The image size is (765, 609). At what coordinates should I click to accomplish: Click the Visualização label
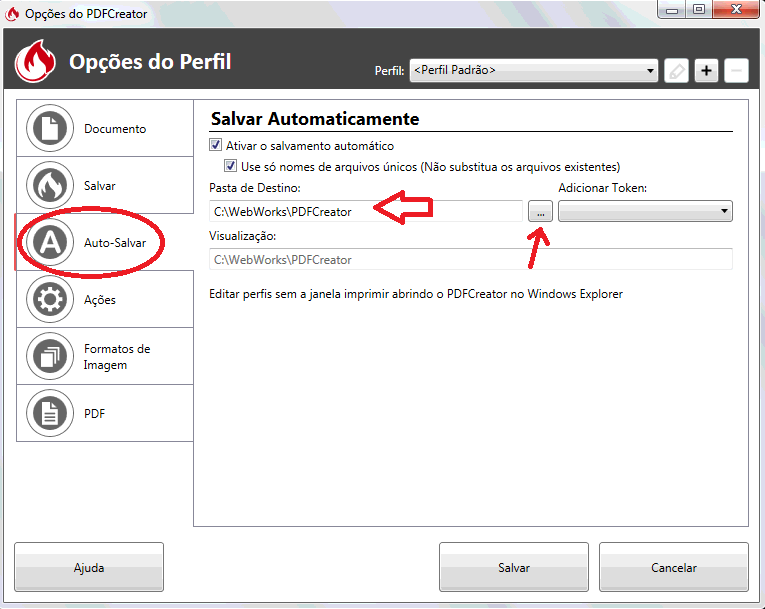tap(242, 236)
